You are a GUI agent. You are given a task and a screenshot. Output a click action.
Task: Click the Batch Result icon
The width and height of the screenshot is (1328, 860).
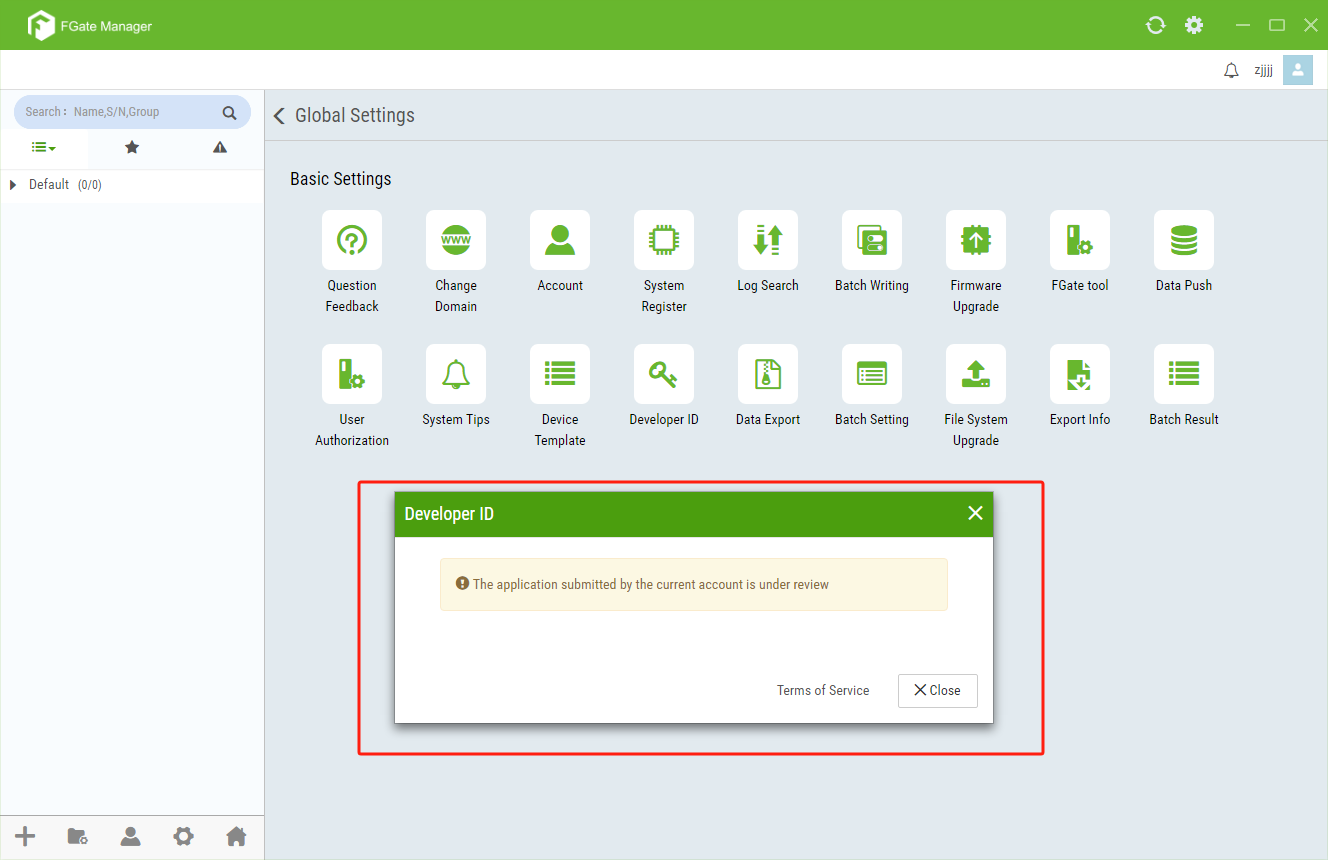1184,374
